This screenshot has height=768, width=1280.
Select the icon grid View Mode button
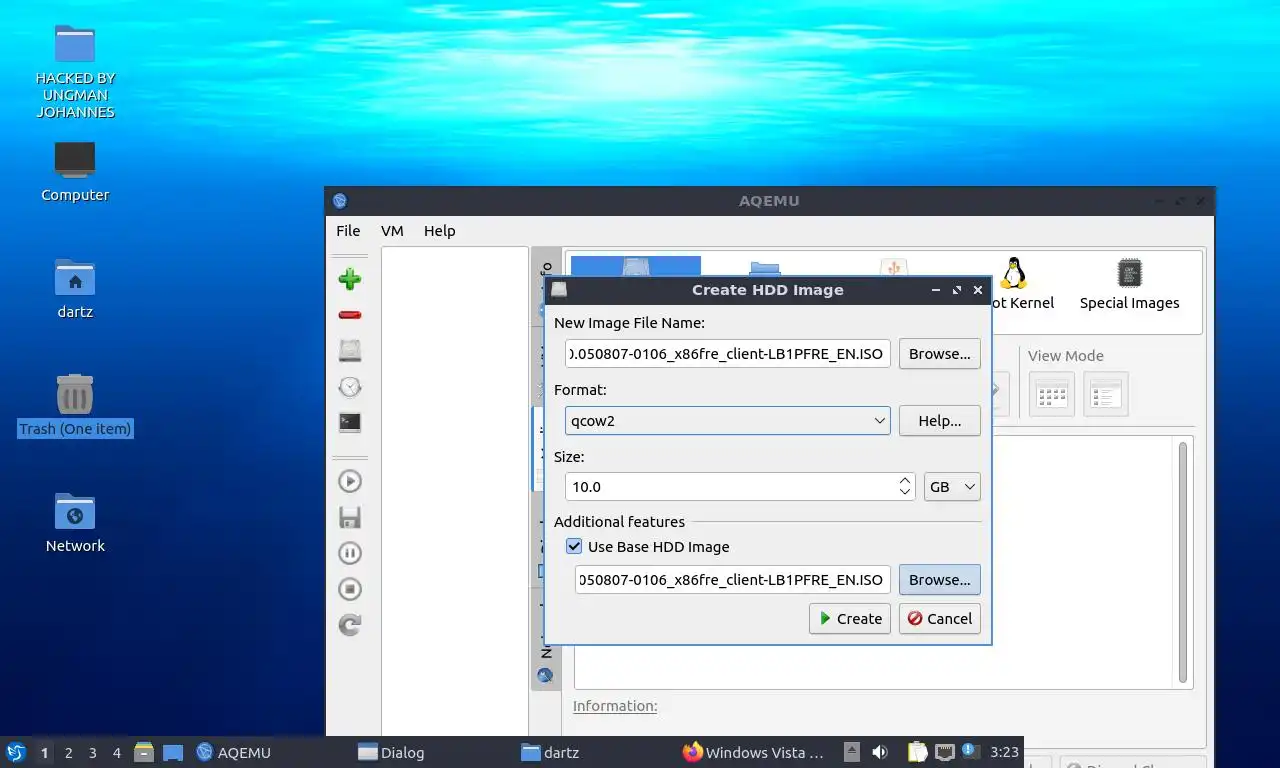1052,395
